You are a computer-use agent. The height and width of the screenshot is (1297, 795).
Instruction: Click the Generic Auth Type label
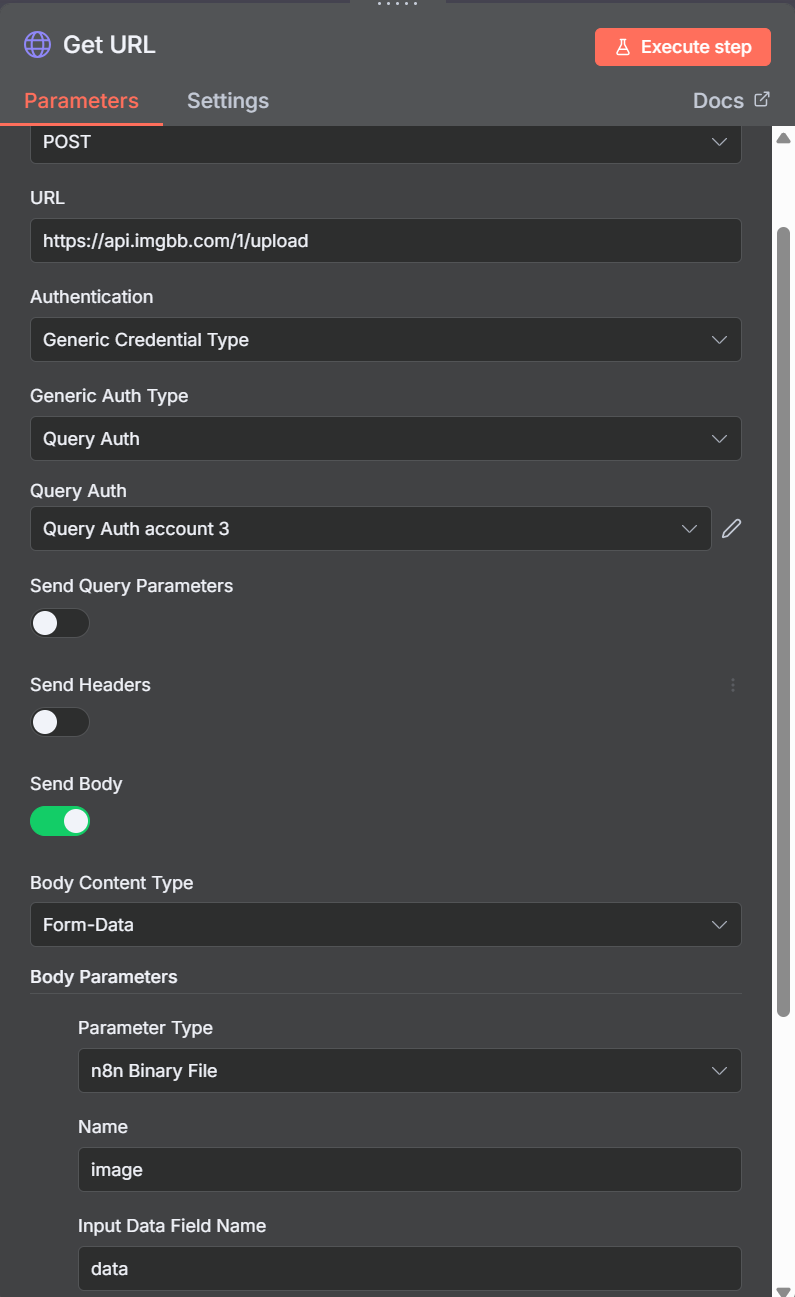109,396
